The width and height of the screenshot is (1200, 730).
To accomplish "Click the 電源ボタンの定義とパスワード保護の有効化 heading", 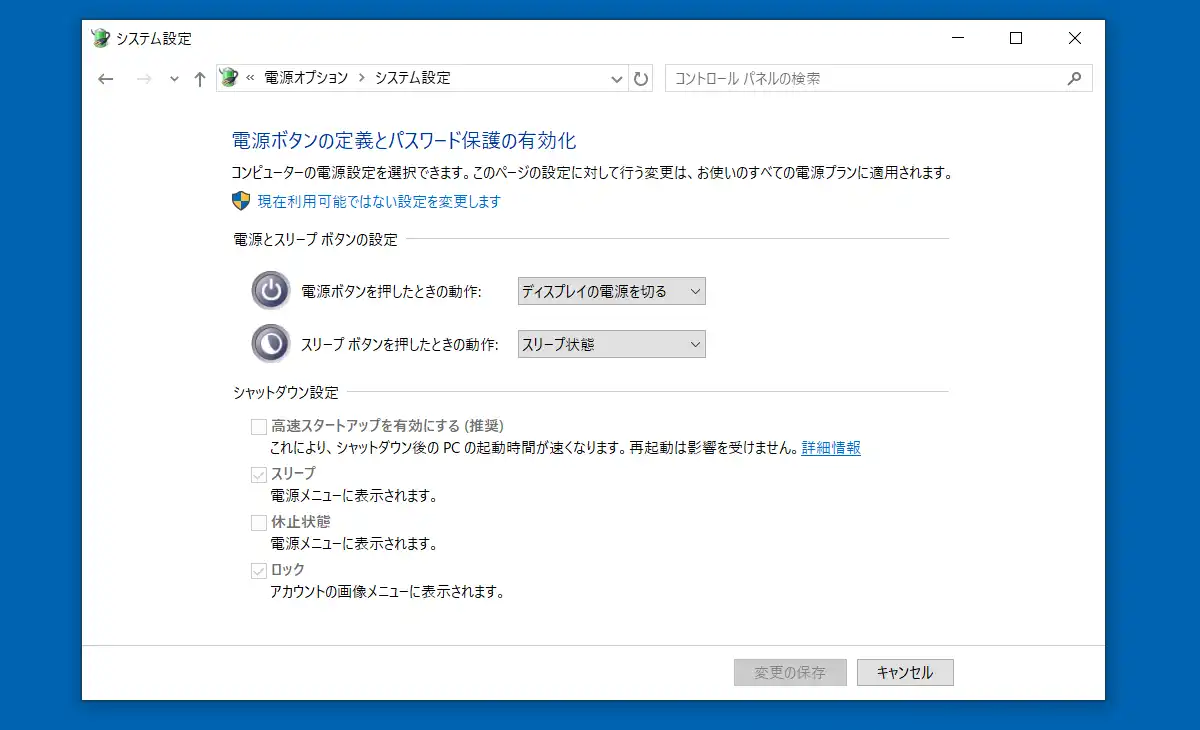I will tap(404, 140).
